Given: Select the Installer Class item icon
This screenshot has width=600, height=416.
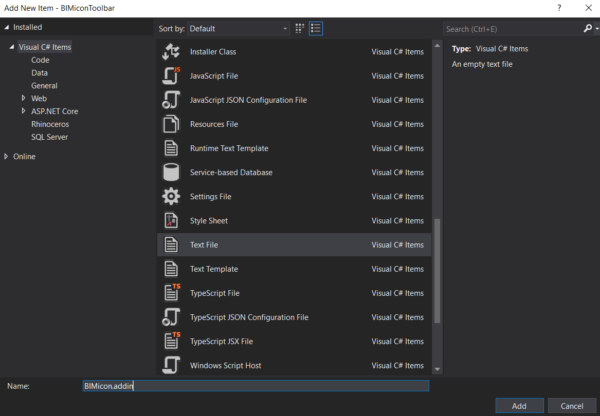Looking at the screenshot, I should coord(171,52).
